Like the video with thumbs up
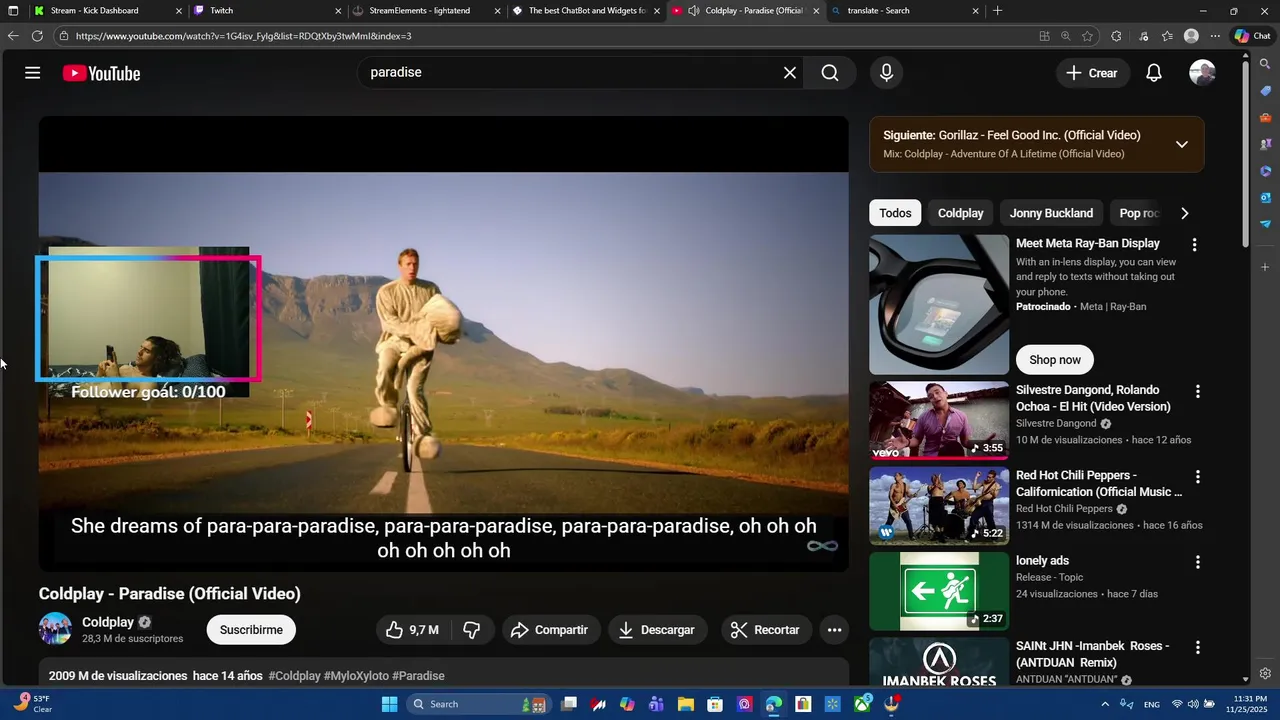Screen dimensions: 1280x720 click(x=414, y=630)
